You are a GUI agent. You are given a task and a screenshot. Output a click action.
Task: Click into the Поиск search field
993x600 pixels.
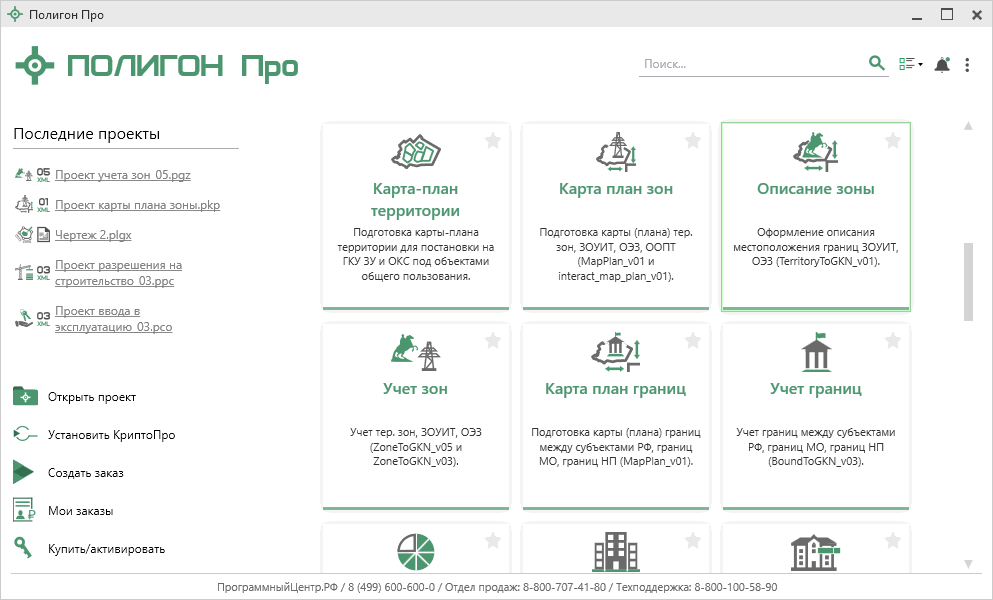(750, 64)
